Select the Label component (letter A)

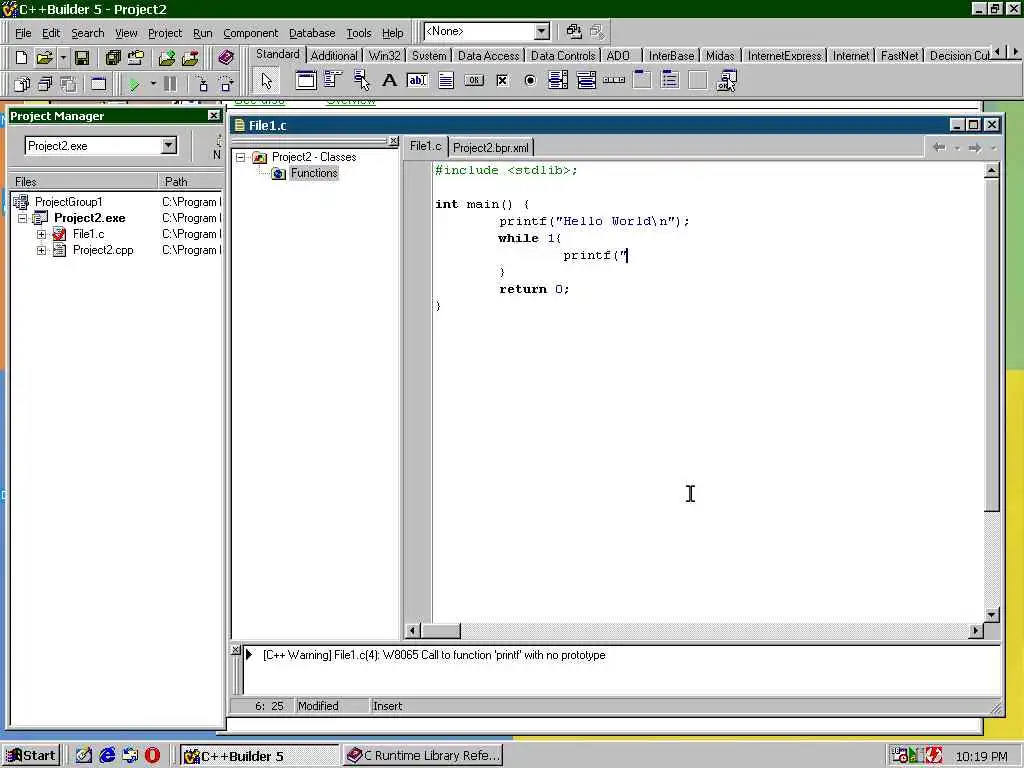pyautogui.click(x=389, y=80)
